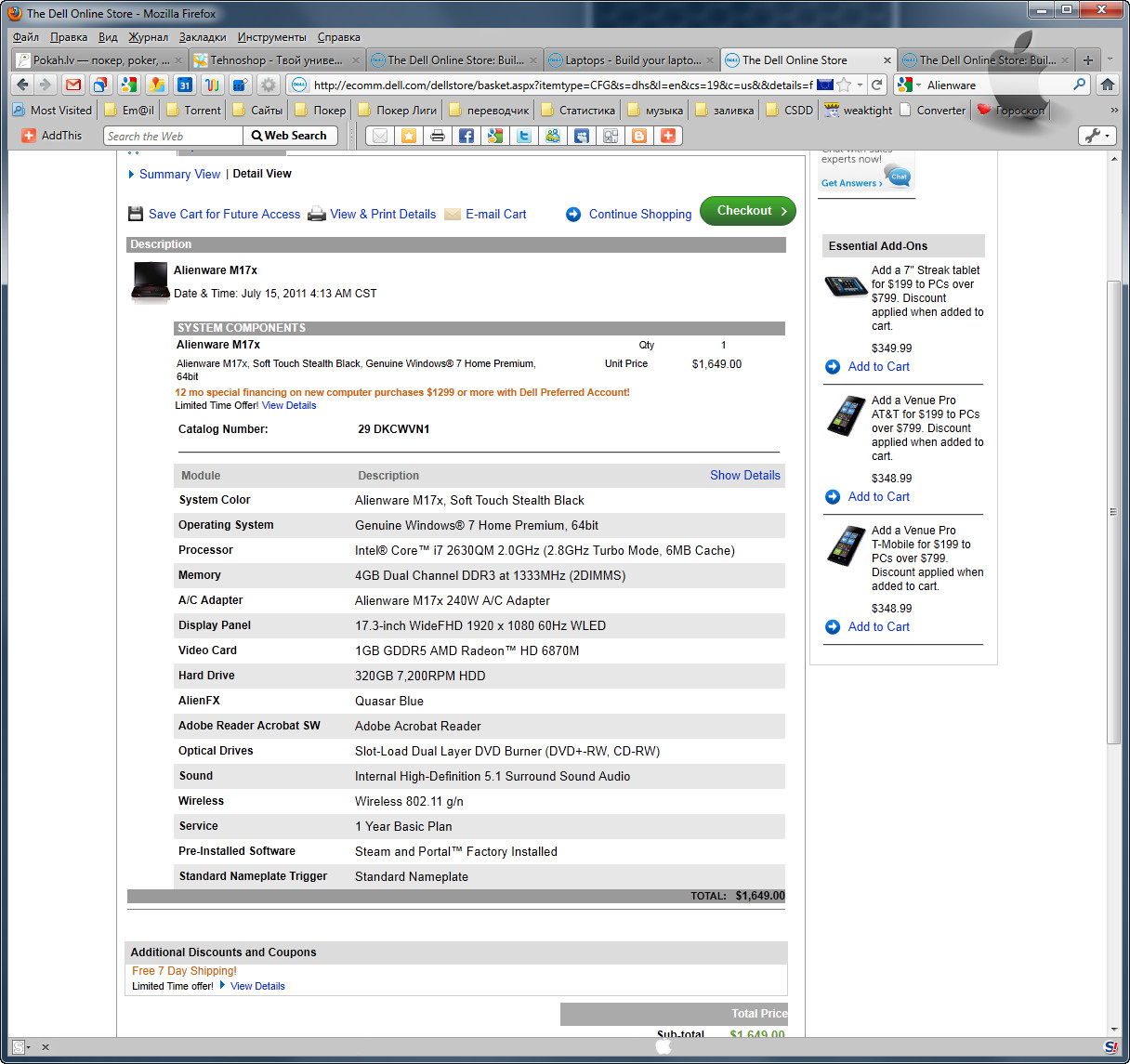Click the AddThis orange plus logo
The image size is (1130, 1064).
point(29,136)
